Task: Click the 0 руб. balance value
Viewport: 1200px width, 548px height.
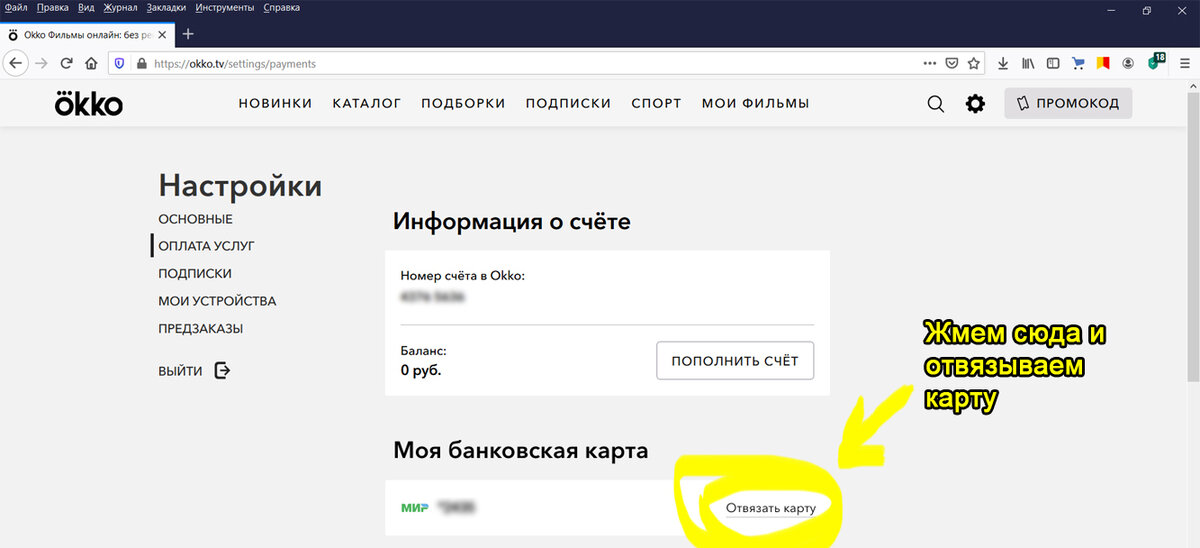Action: tap(421, 370)
